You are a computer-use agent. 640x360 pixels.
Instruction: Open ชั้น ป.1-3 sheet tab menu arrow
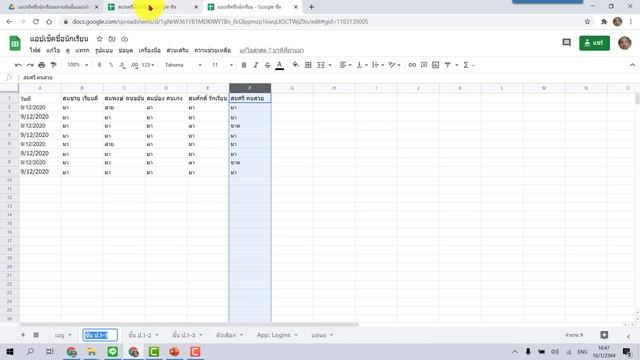pyautogui.click(x=201, y=335)
